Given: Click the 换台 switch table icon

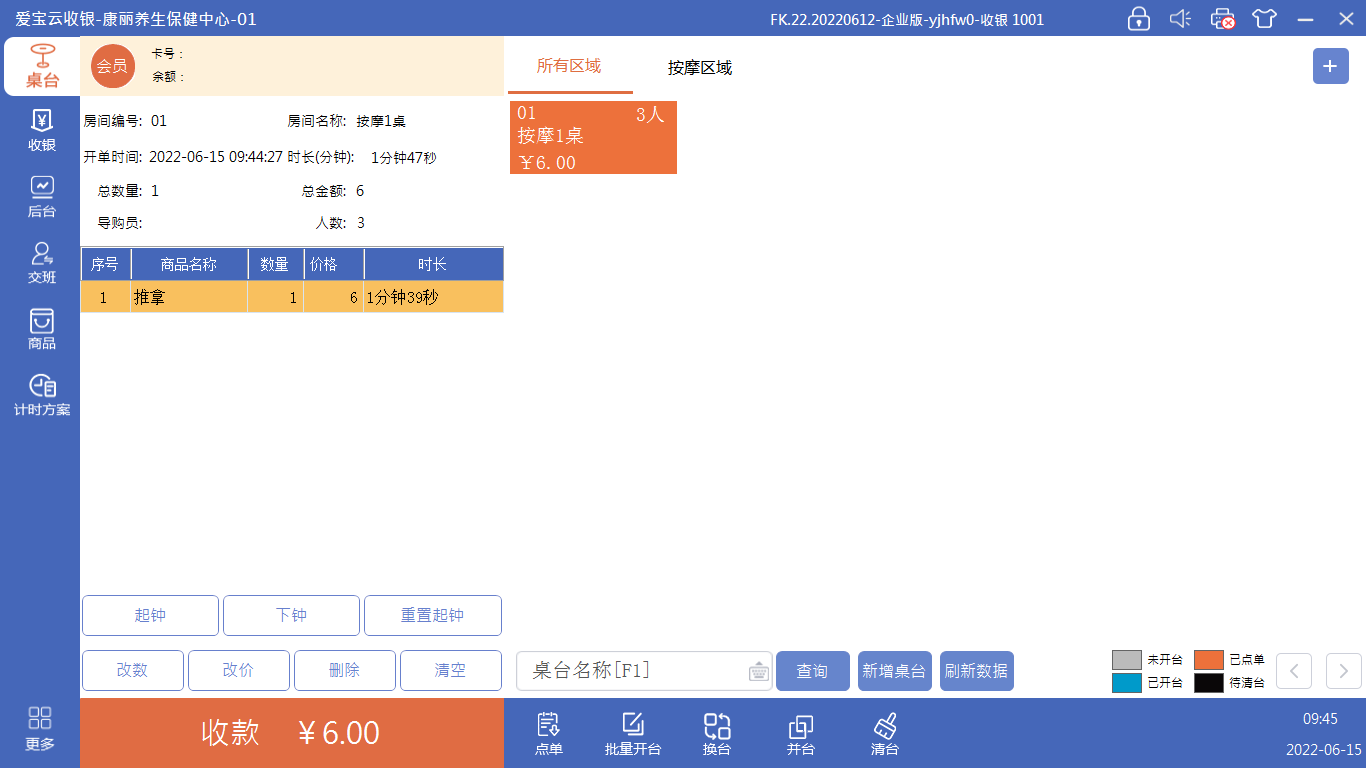Looking at the screenshot, I should point(717,733).
